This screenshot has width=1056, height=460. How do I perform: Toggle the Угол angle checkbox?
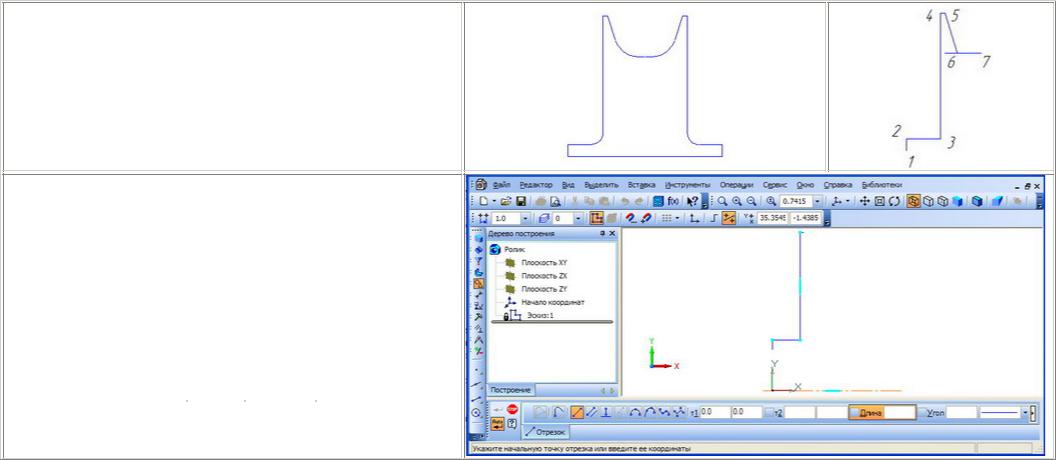tap(923, 412)
